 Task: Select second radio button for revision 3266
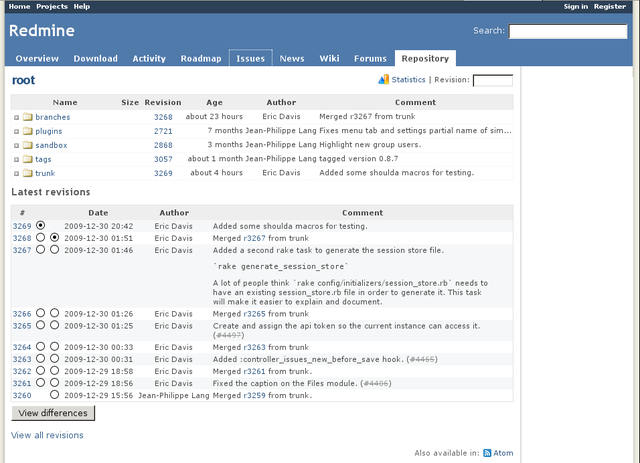pyautogui.click(x=55, y=313)
